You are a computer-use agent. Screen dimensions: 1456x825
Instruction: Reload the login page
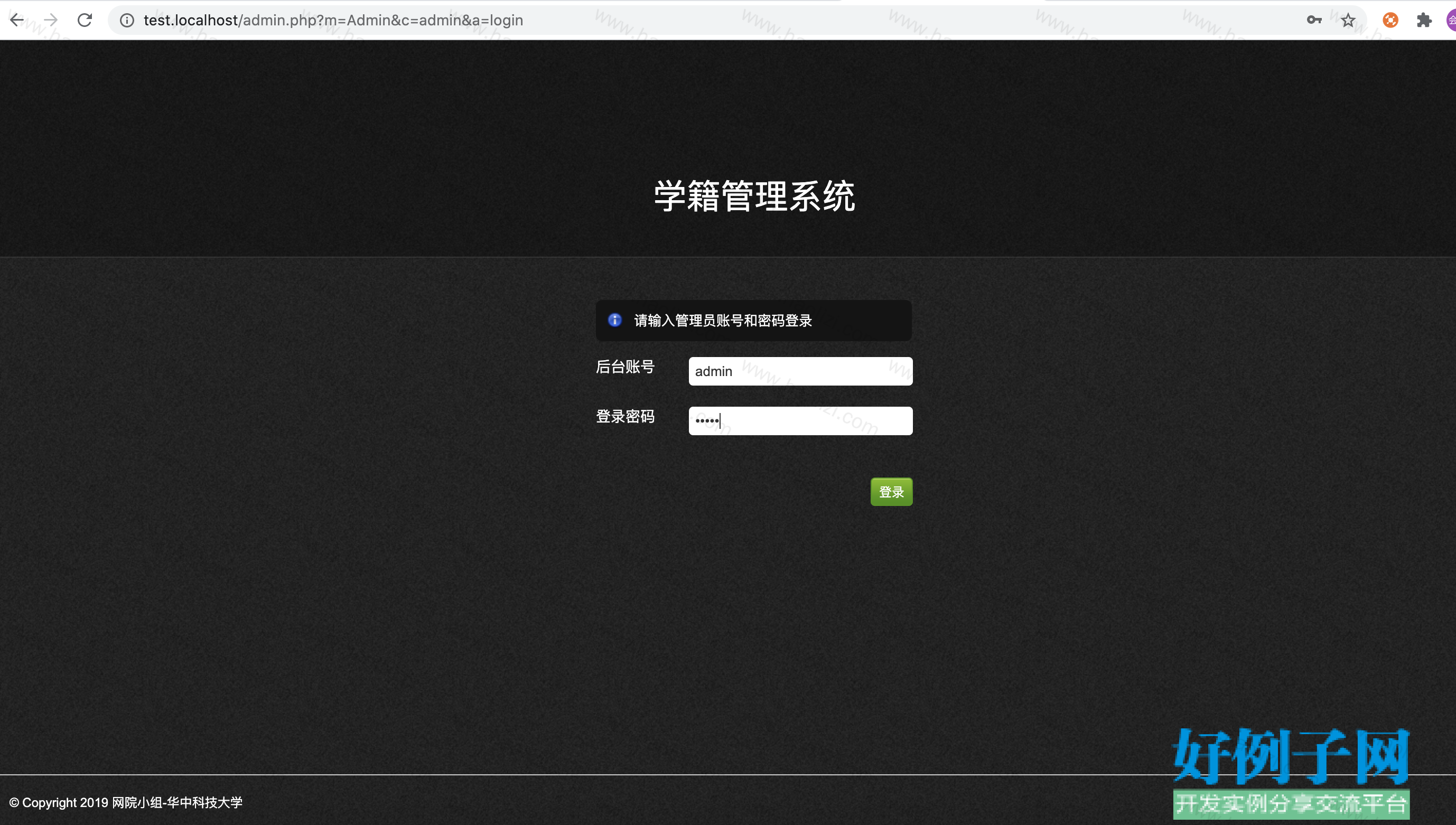(85, 21)
